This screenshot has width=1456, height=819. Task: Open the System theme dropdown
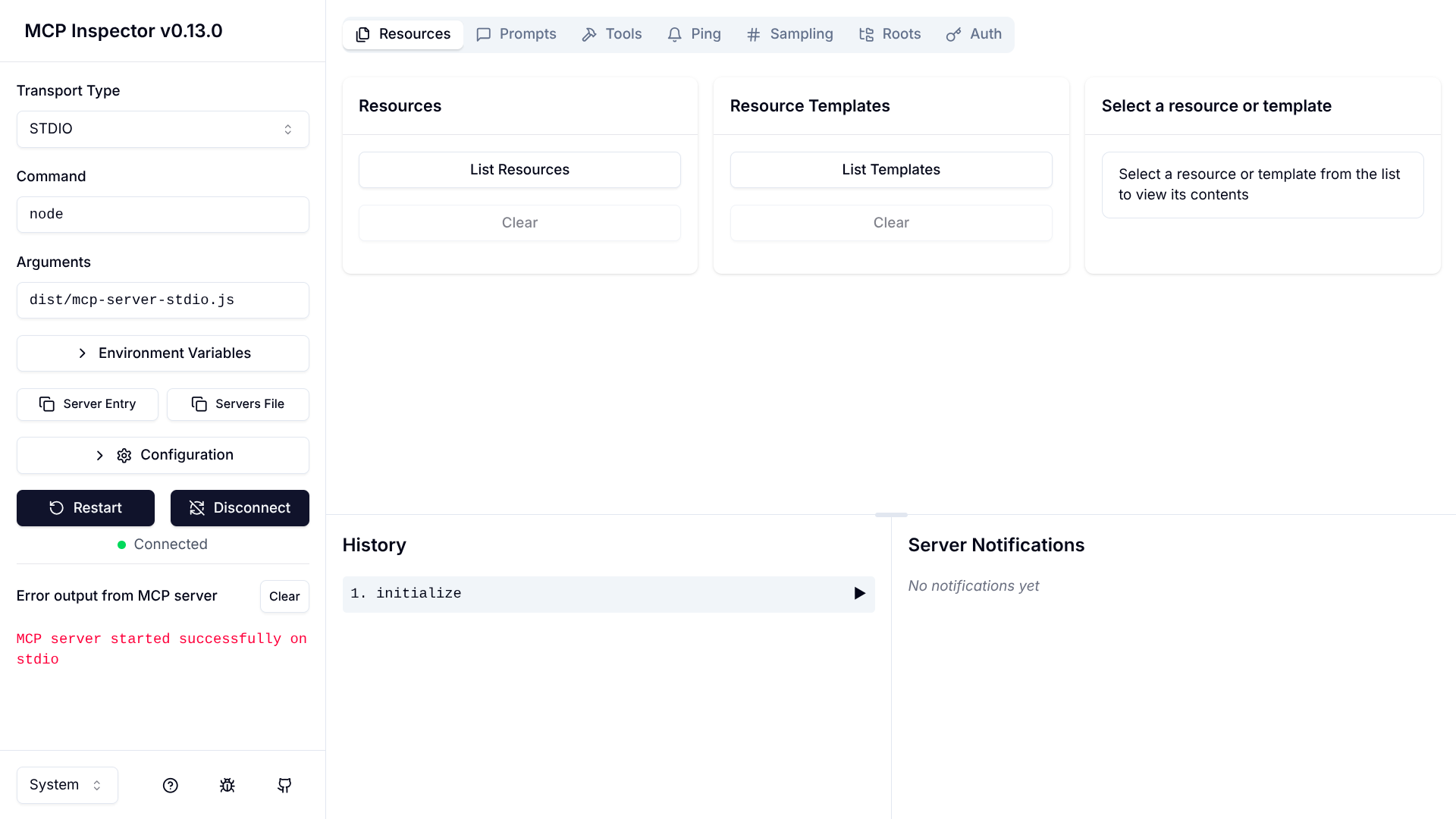coord(67,785)
